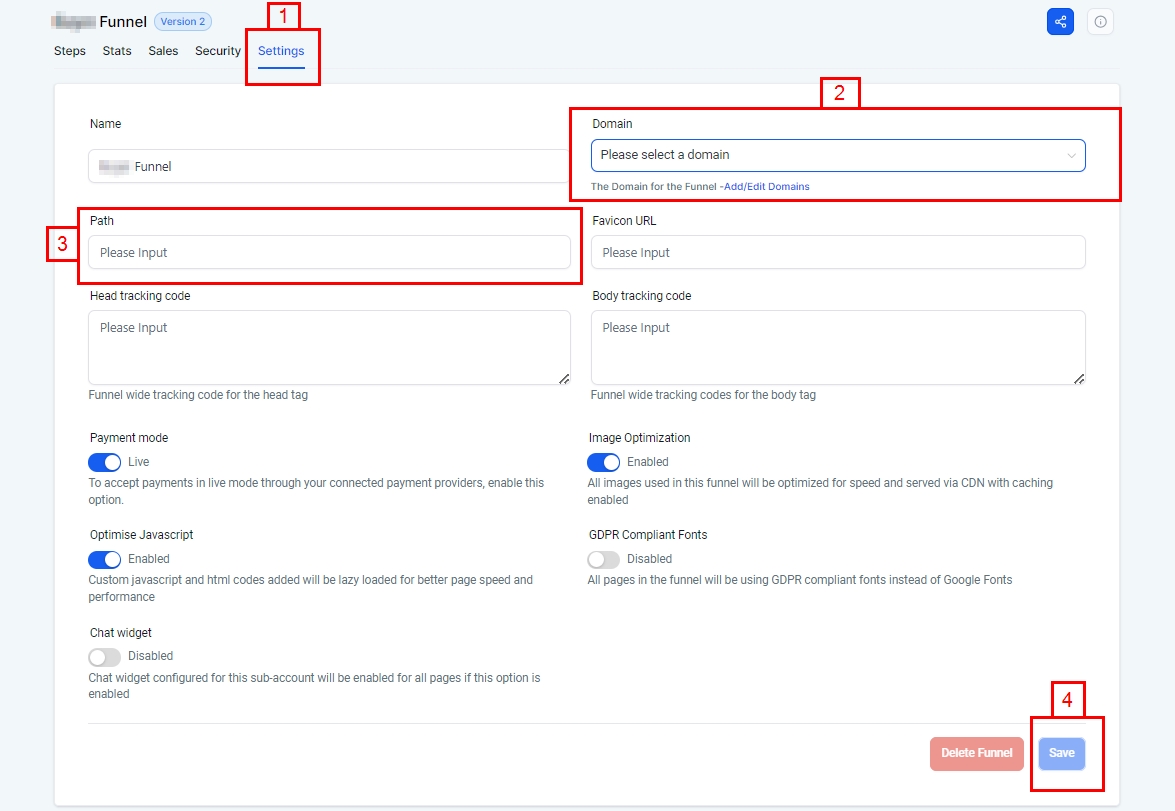
Task: Click the Head tracking code textarea
Action: [329, 347]
